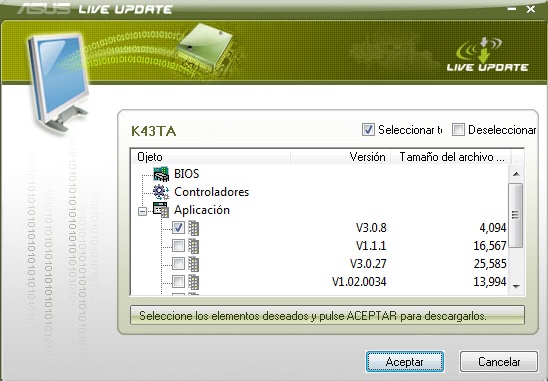Click the Tamaño del archivo column header

[x=451, y=157]
